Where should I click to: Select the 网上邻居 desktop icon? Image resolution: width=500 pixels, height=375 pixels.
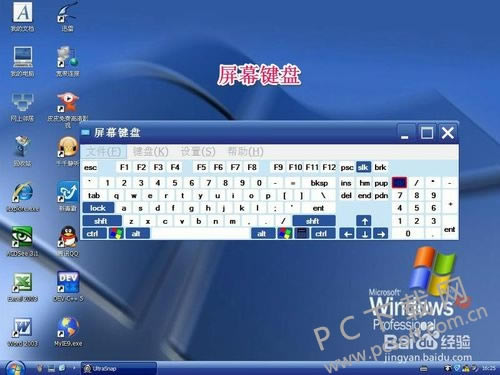pyautogui.click(x=22, y=107)
